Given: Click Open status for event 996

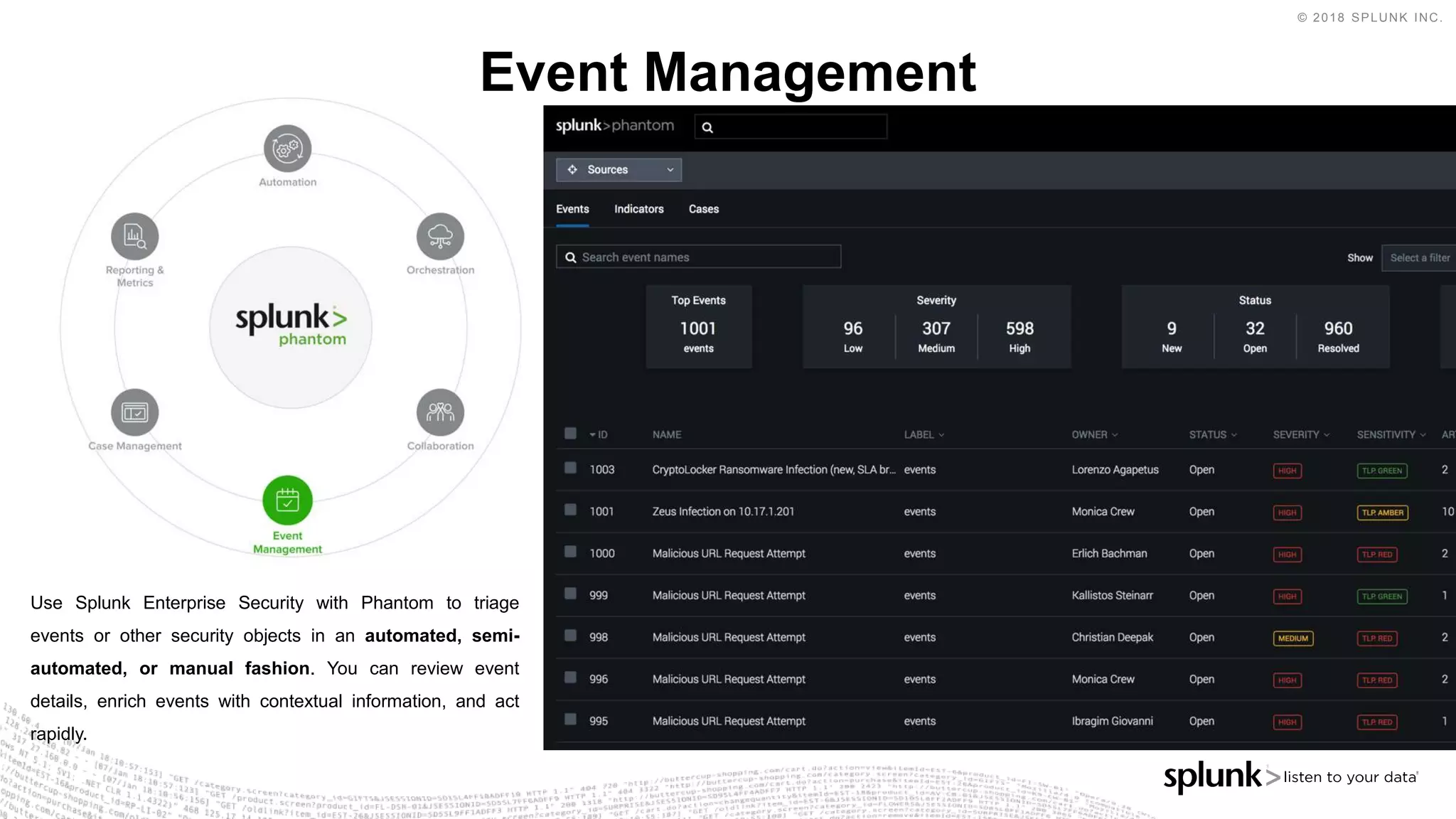Looking at the screenshot, I should pos(1201,680).
